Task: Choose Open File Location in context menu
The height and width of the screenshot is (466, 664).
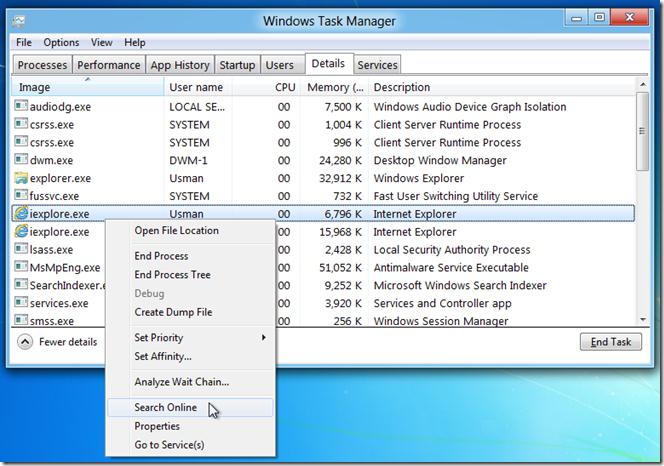Action: [x=177, y=230]
